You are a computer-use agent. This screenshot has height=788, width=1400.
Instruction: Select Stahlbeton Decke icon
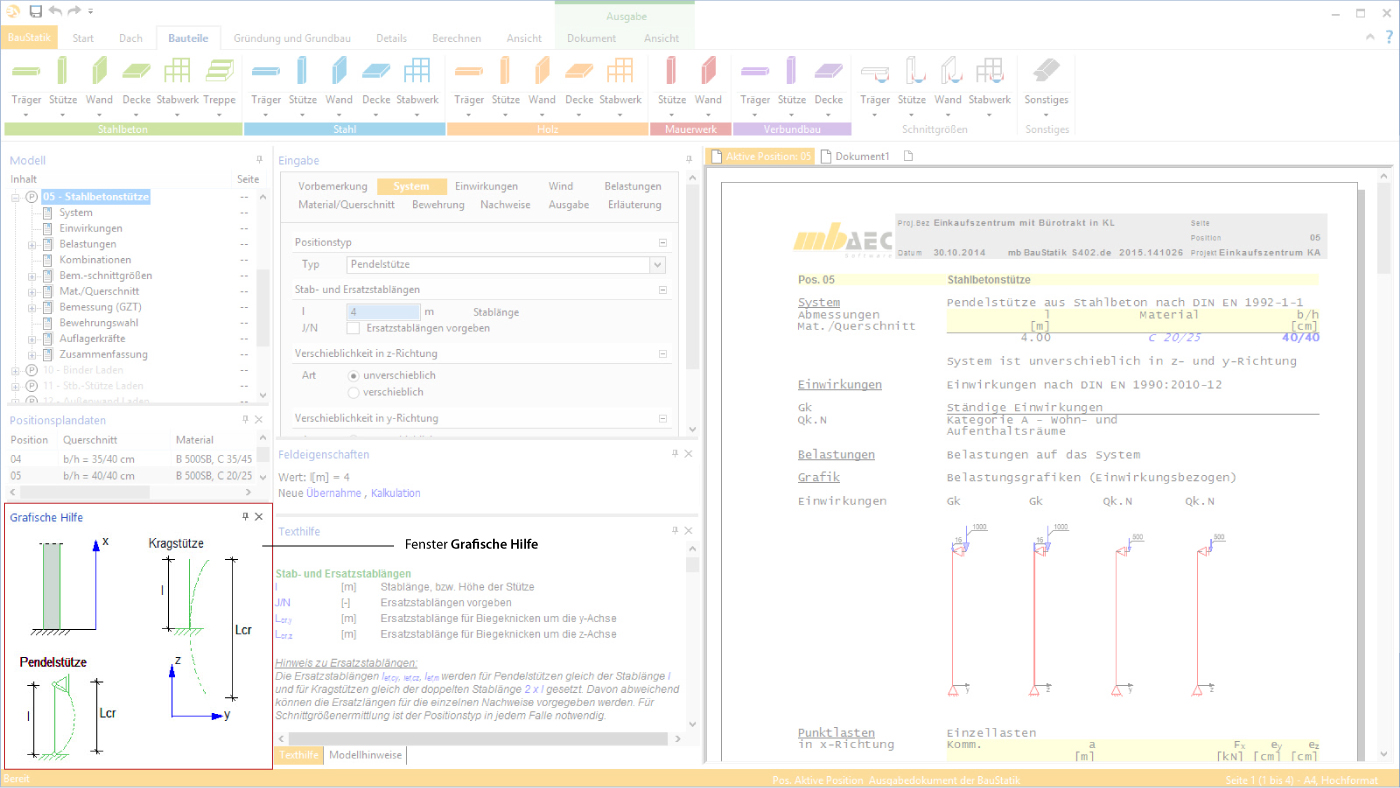136,71
